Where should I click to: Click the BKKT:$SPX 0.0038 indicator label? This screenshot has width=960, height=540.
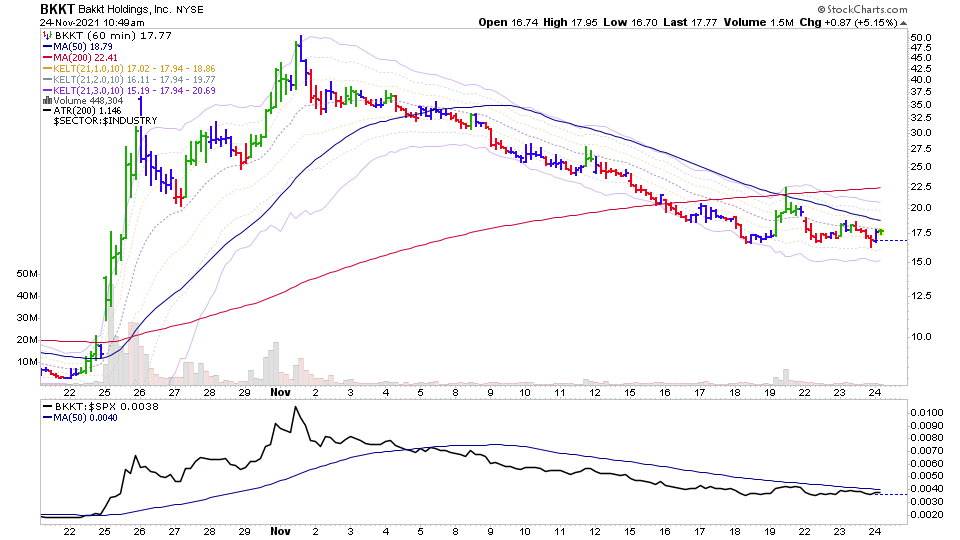point(107,407)
